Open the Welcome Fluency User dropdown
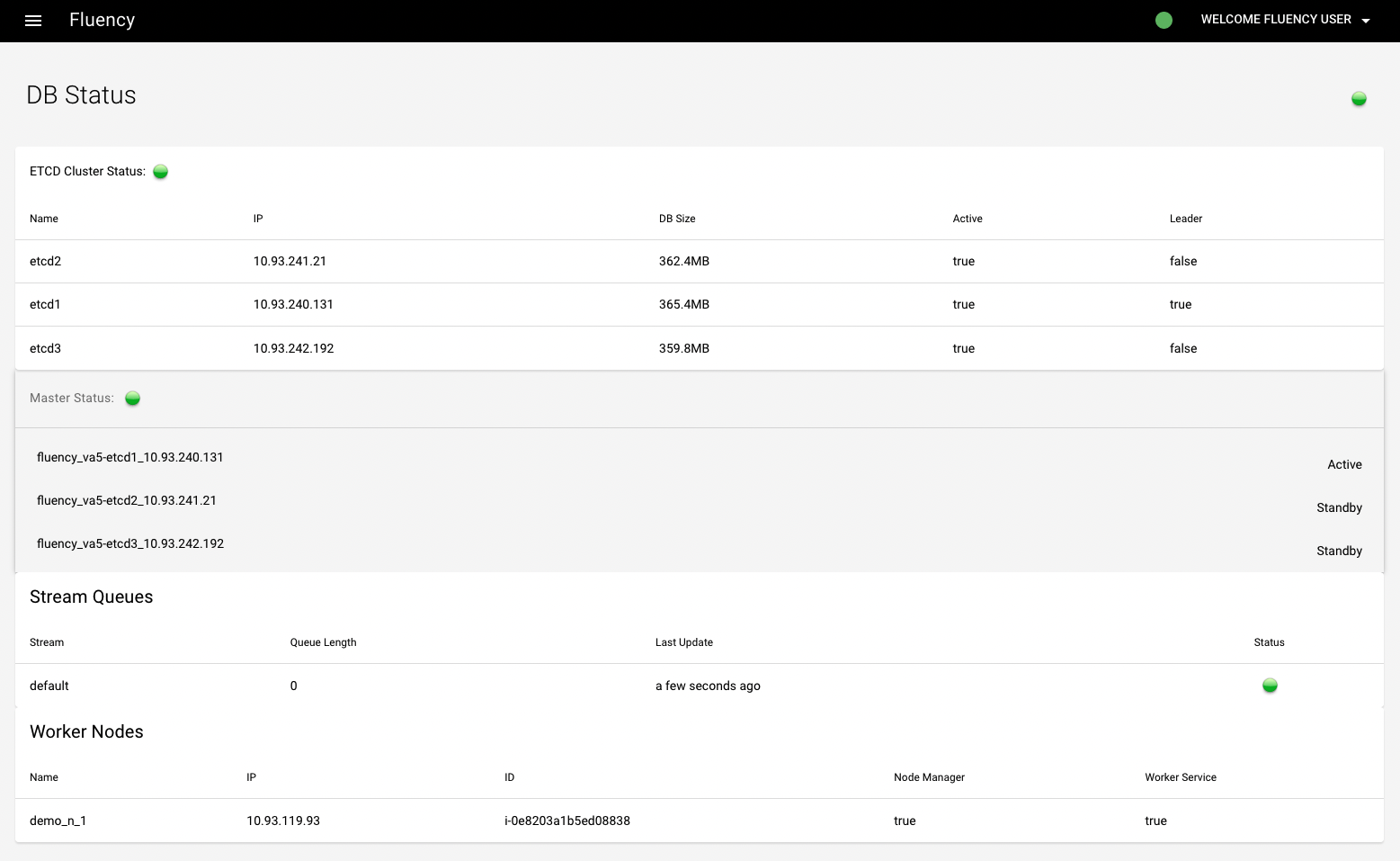Screen dimensions: 1400x861 [x=1285, y=20]
